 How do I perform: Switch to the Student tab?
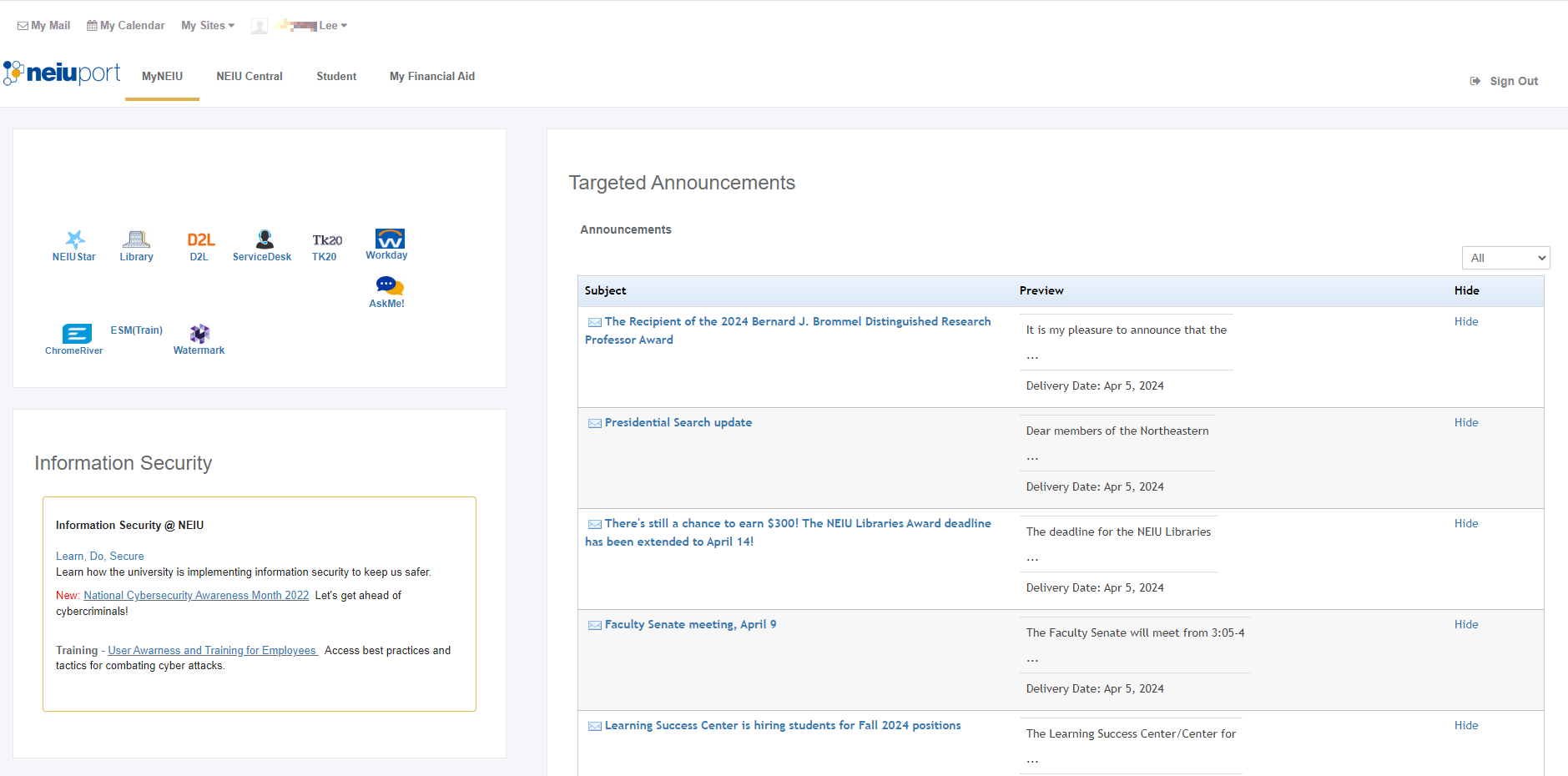pos(336,77)
